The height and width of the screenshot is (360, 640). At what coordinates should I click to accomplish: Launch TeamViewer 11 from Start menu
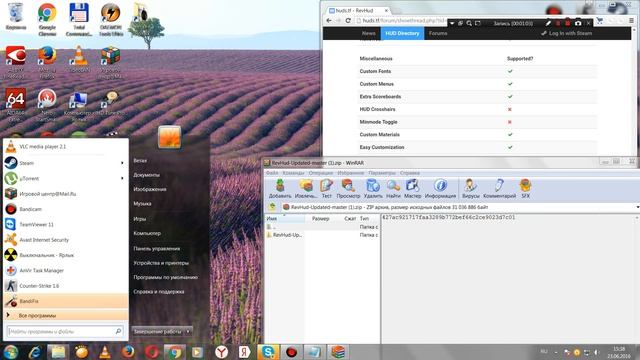coord(66,224)
